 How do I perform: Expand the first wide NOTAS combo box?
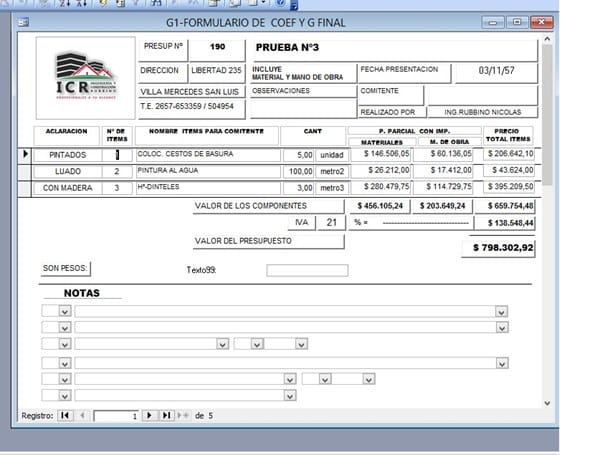coord(501,312)
